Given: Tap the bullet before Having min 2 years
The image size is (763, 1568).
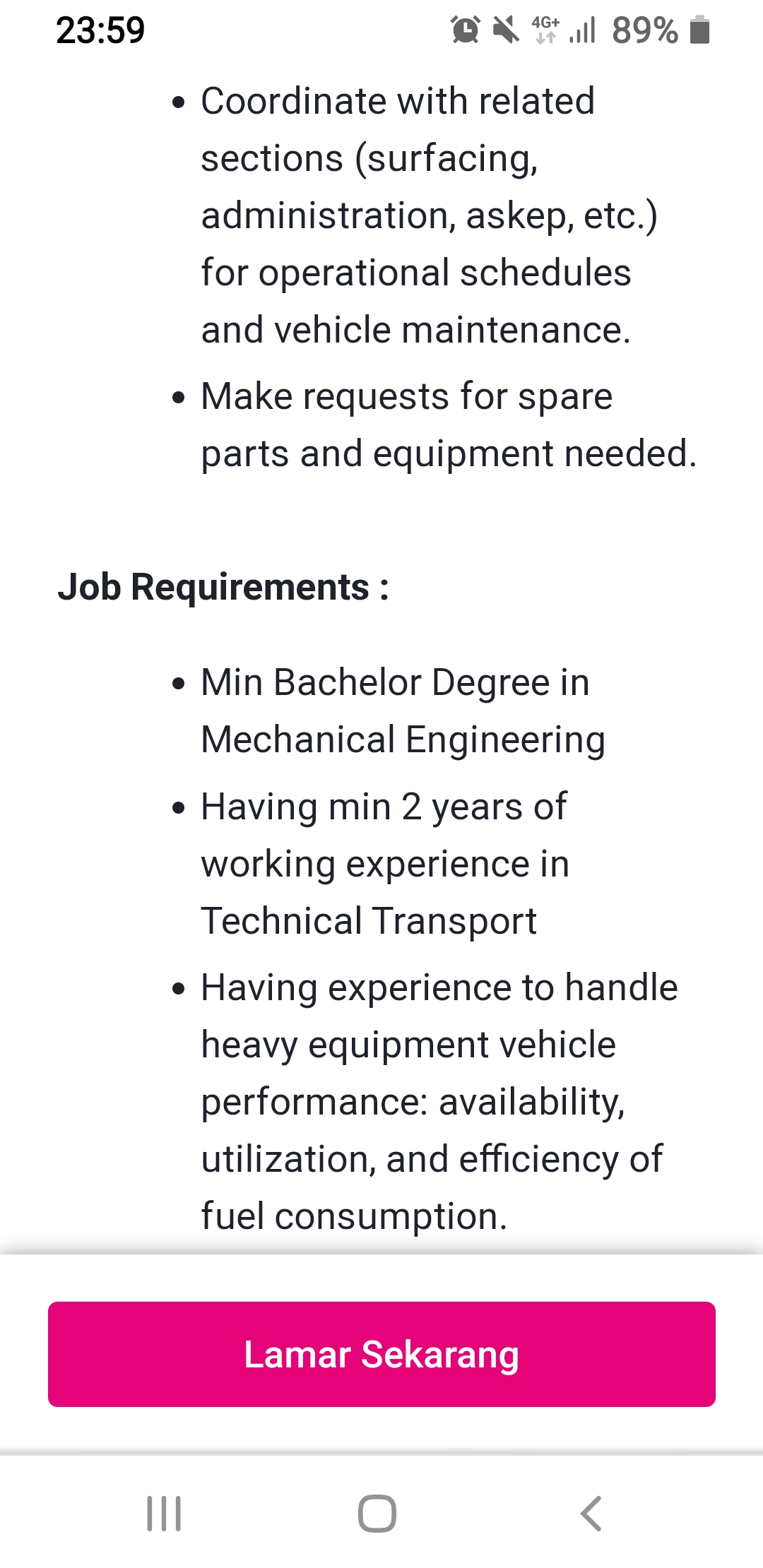Looking at the screenshot, I should coord(179,807).
